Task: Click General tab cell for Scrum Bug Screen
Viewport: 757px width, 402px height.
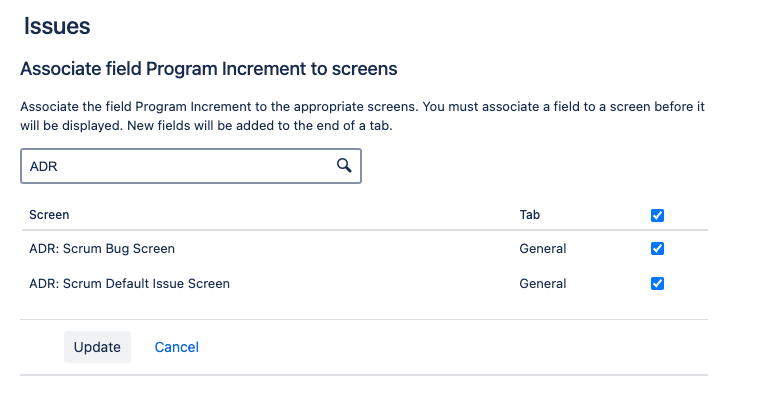Action: point(542,249)
